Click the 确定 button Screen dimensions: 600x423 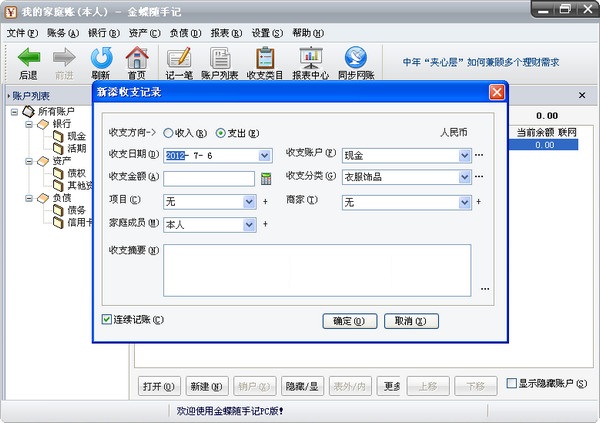(x=349, y=321)
